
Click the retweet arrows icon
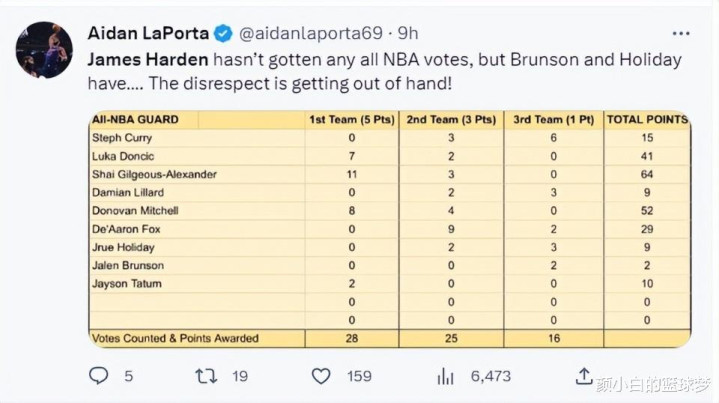click(x=206, y=376)
